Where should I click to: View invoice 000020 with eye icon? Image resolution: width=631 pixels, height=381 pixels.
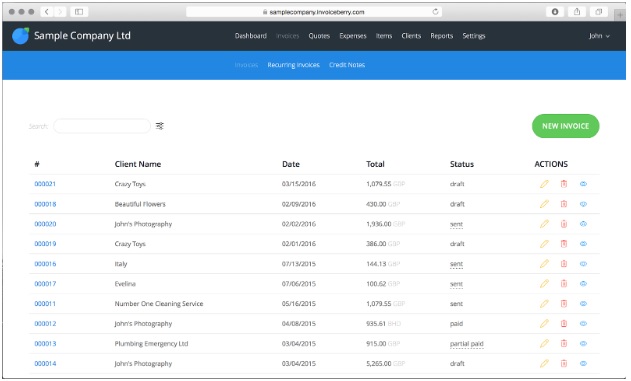(583, 224)
